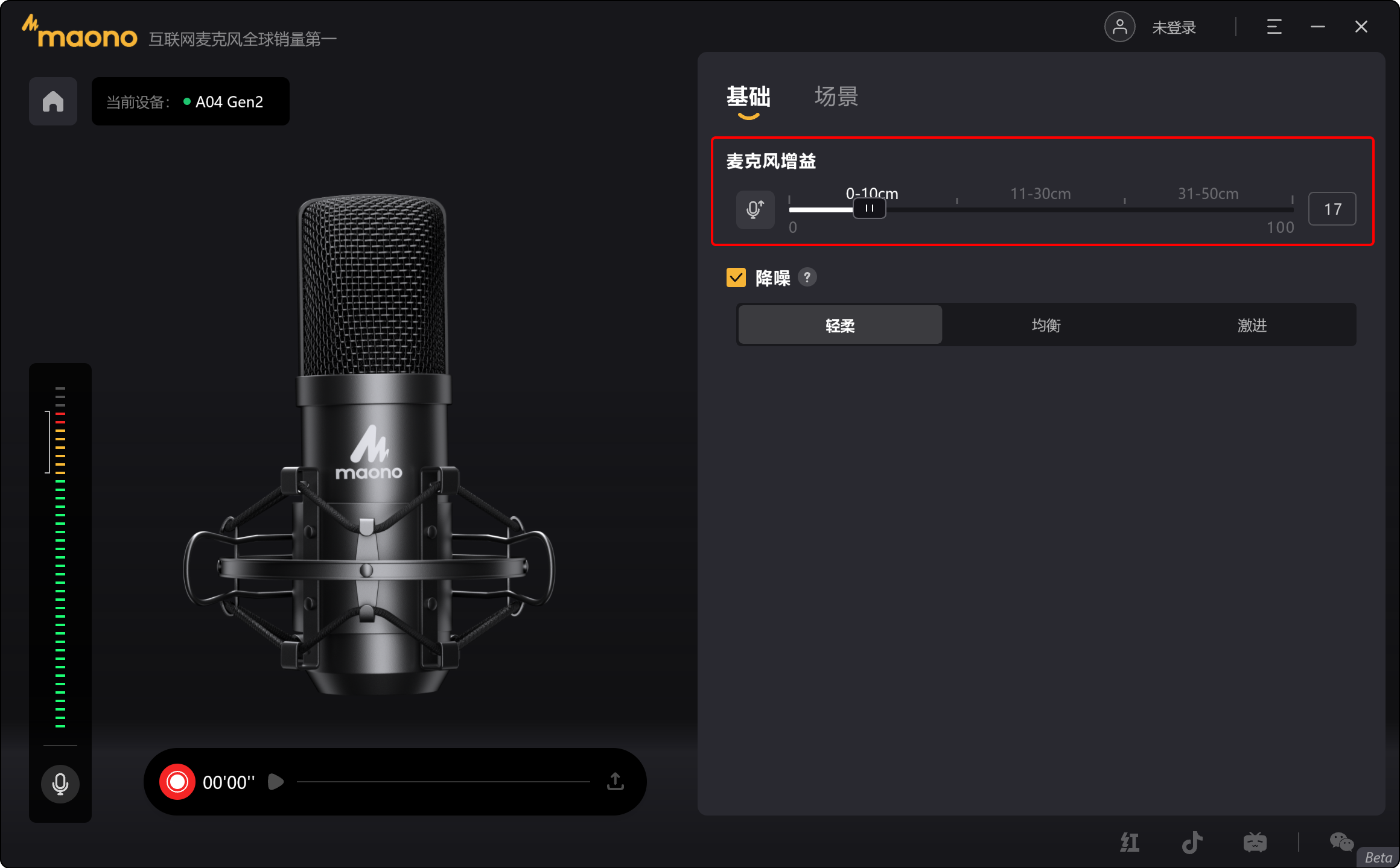The image size is (1400, 868).
Task: Click the slogan 互联网麦克风全球销量第一
Action: click(x=243, y=39)
